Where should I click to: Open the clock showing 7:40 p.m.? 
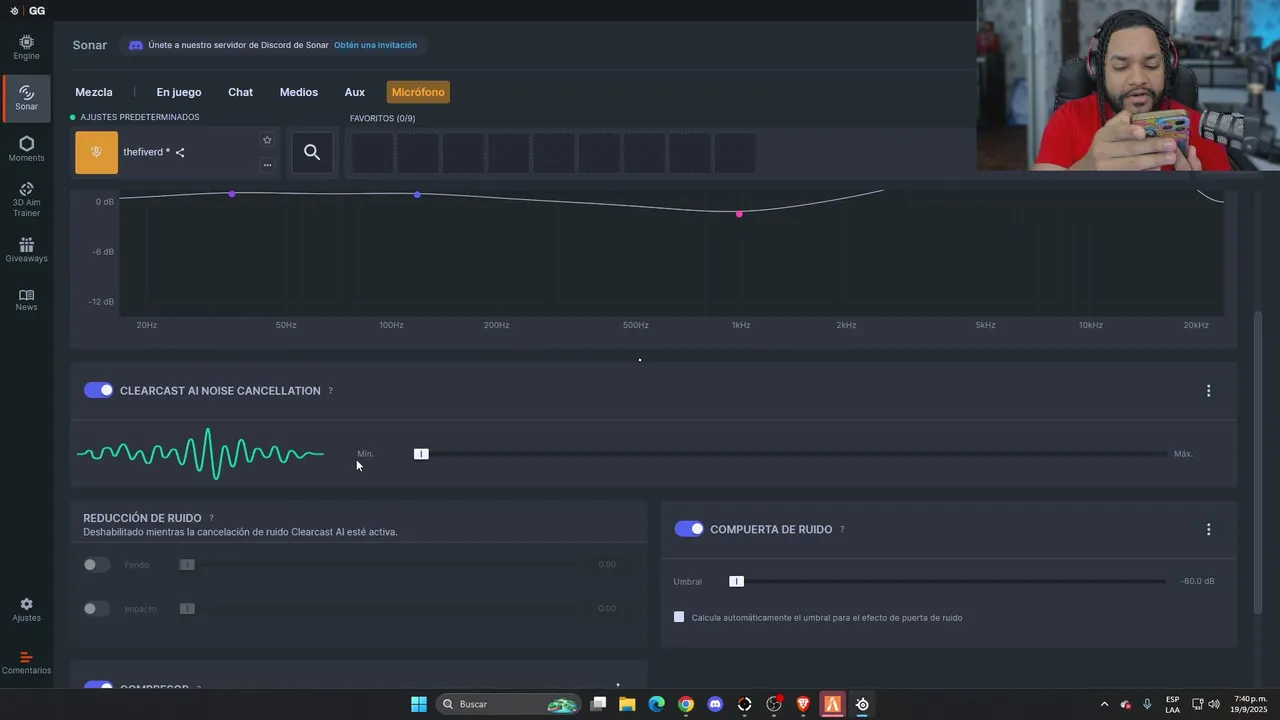(1250, 704)
